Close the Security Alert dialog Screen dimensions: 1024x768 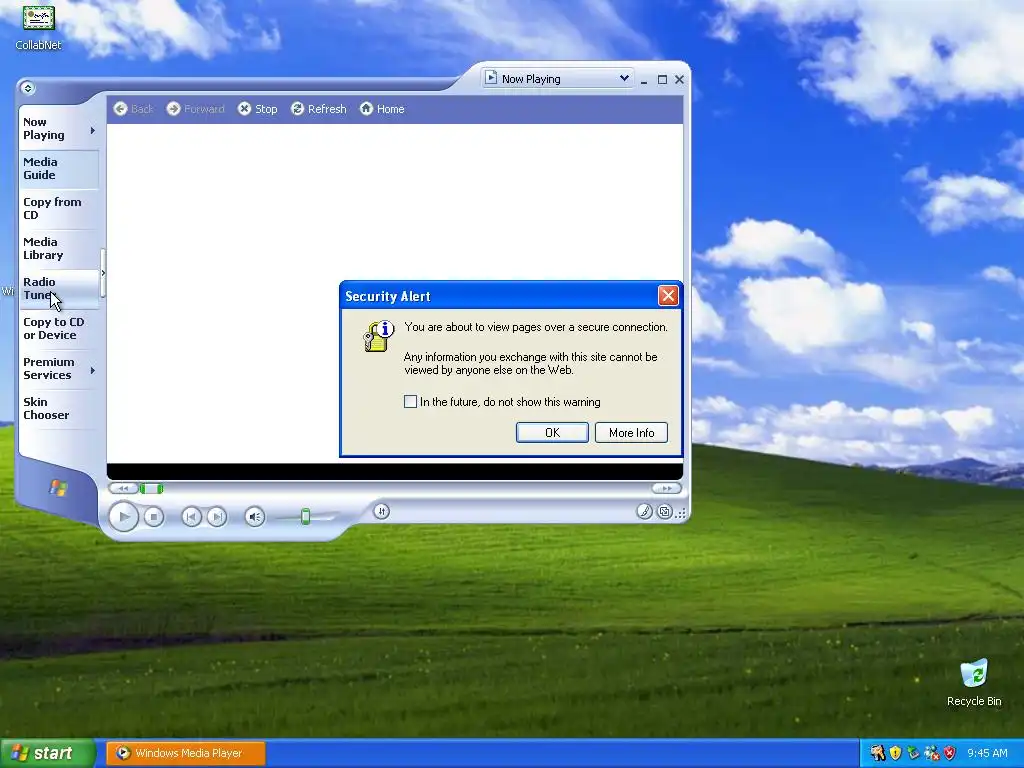tap(667, 296)
